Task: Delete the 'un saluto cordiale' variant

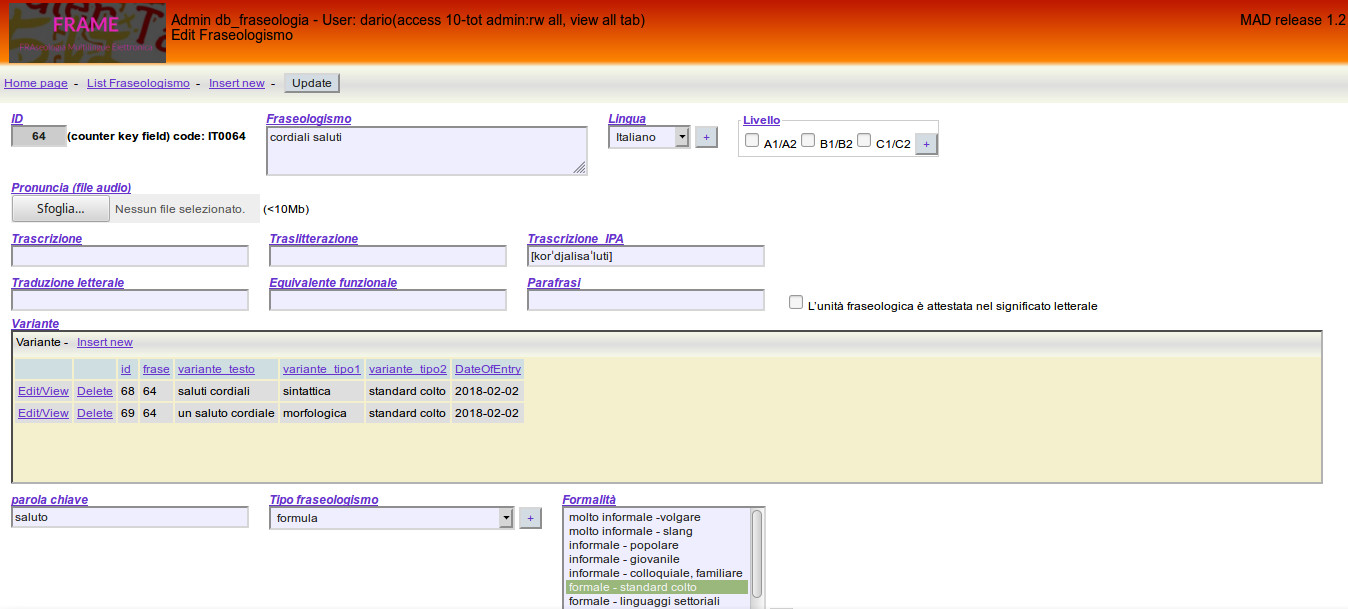Action: coord(95,413)
